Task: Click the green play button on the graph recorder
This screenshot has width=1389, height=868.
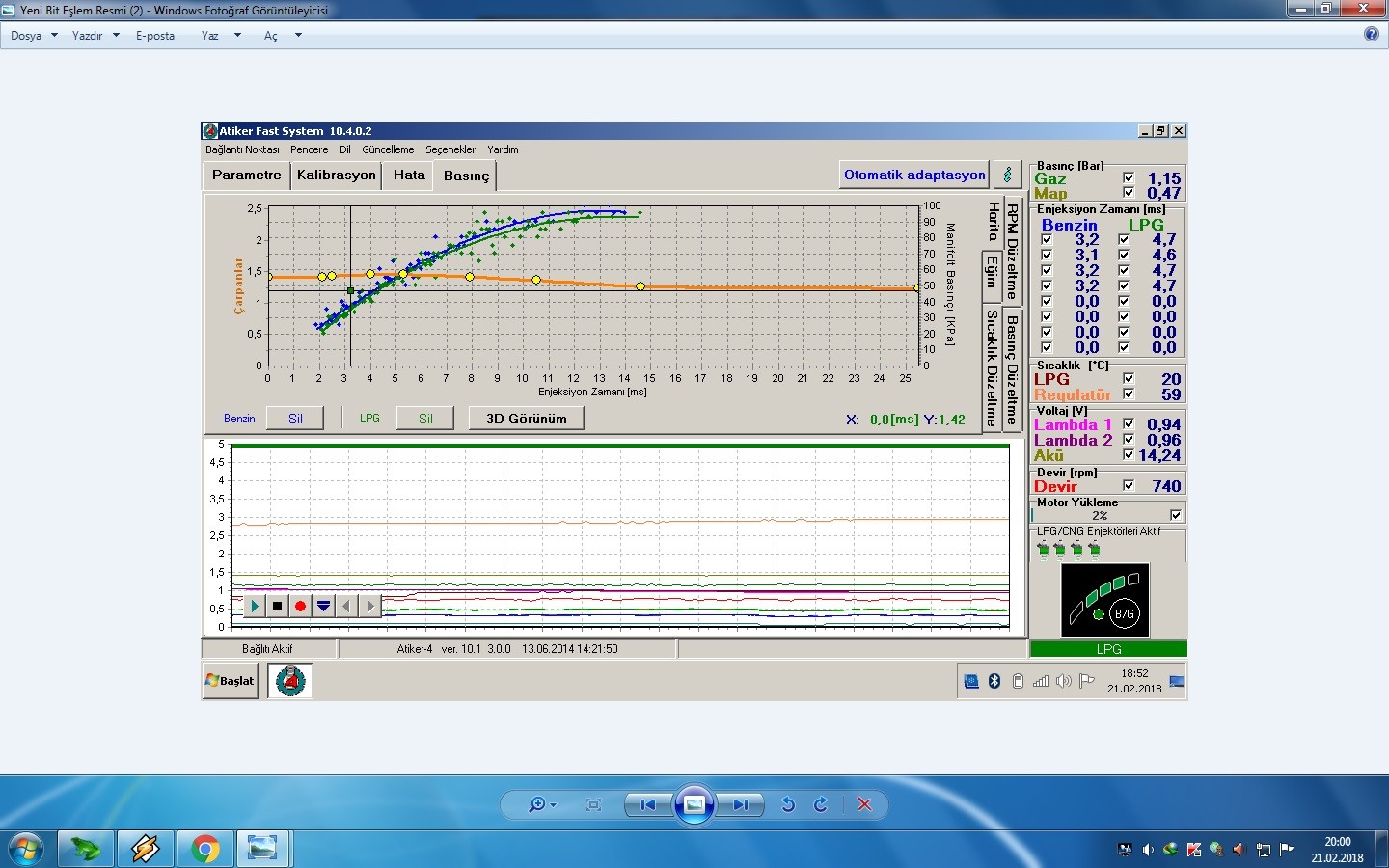Action: [x=254, y=606]
